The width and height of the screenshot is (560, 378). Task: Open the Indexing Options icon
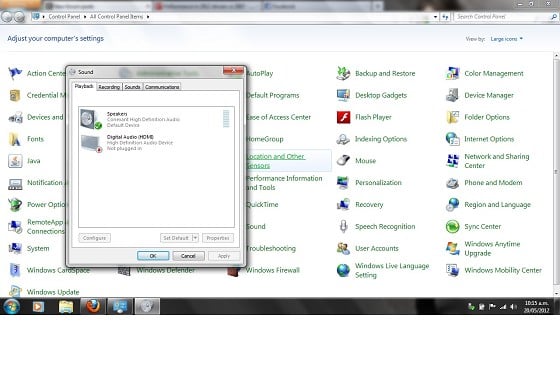343,139
